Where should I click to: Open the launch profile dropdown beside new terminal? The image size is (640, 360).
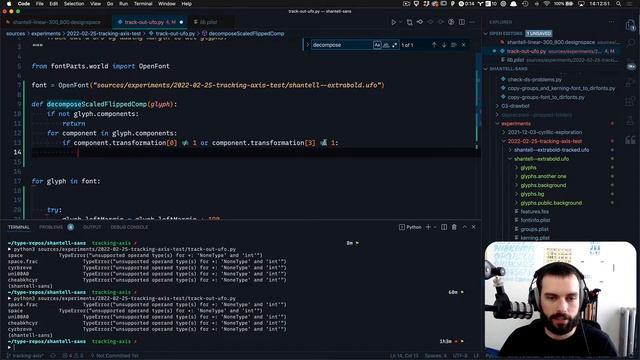435,227
